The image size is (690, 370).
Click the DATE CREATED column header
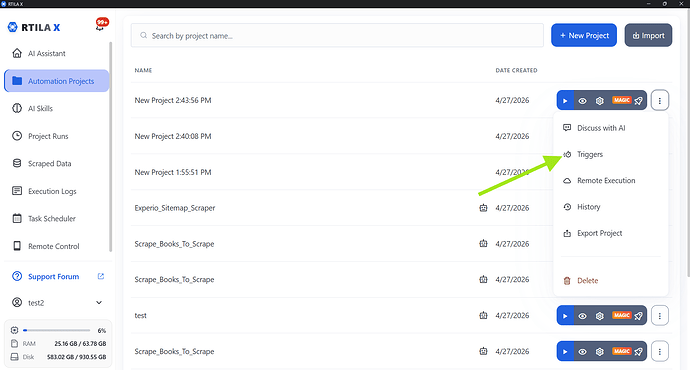[x=516, y=70]
